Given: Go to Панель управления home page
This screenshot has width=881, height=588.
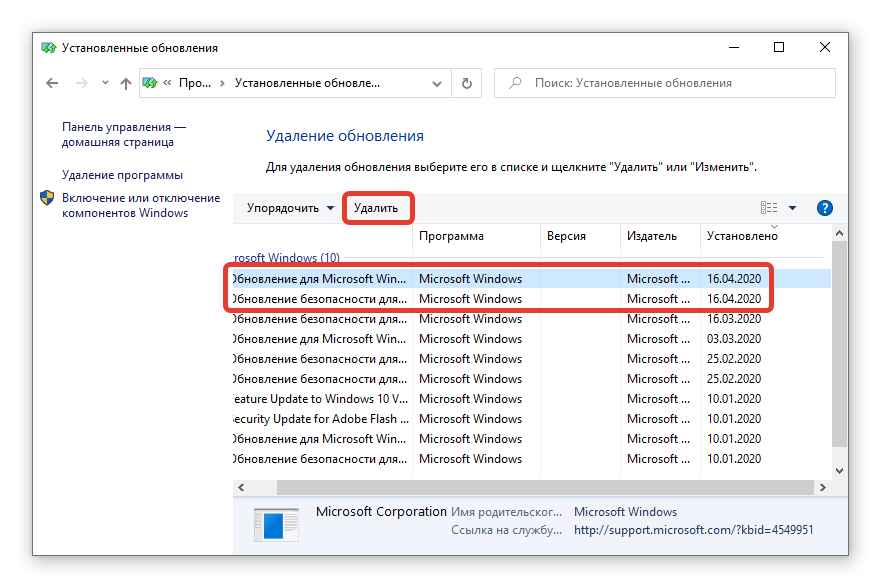Looking at the screenshot, I should coord(124,135).
